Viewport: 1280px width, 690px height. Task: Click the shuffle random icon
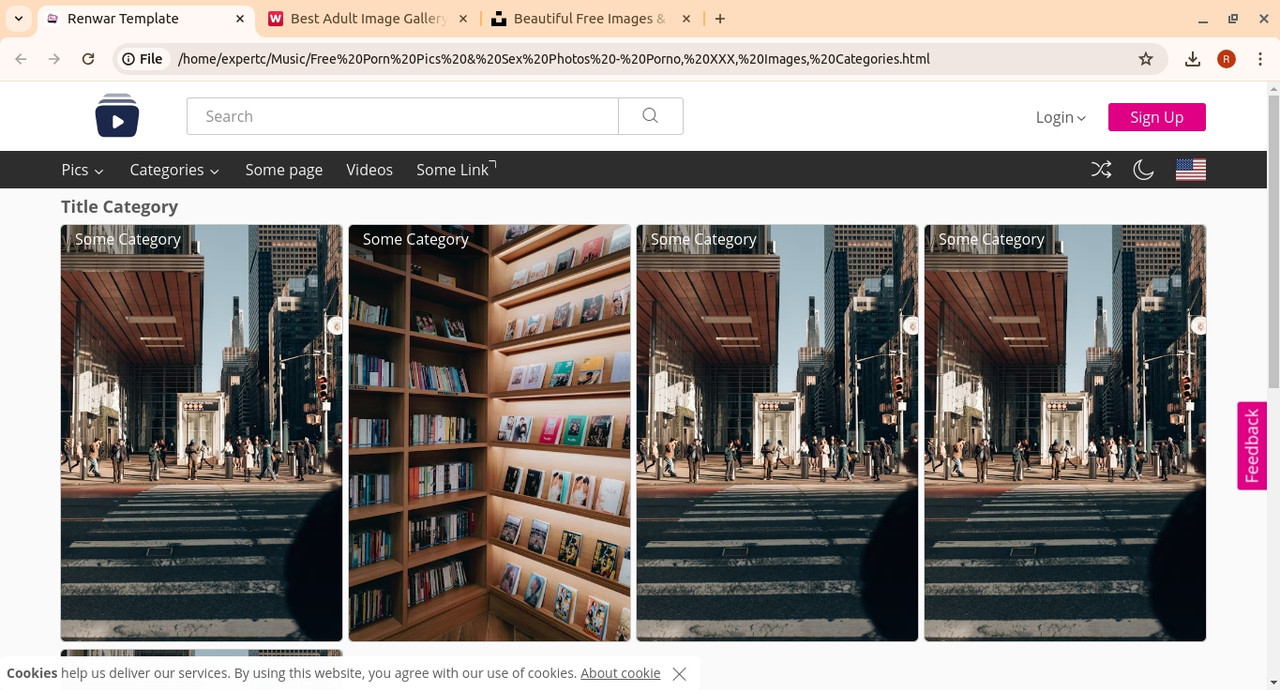pyautogui.click(x=1101, y=170)
